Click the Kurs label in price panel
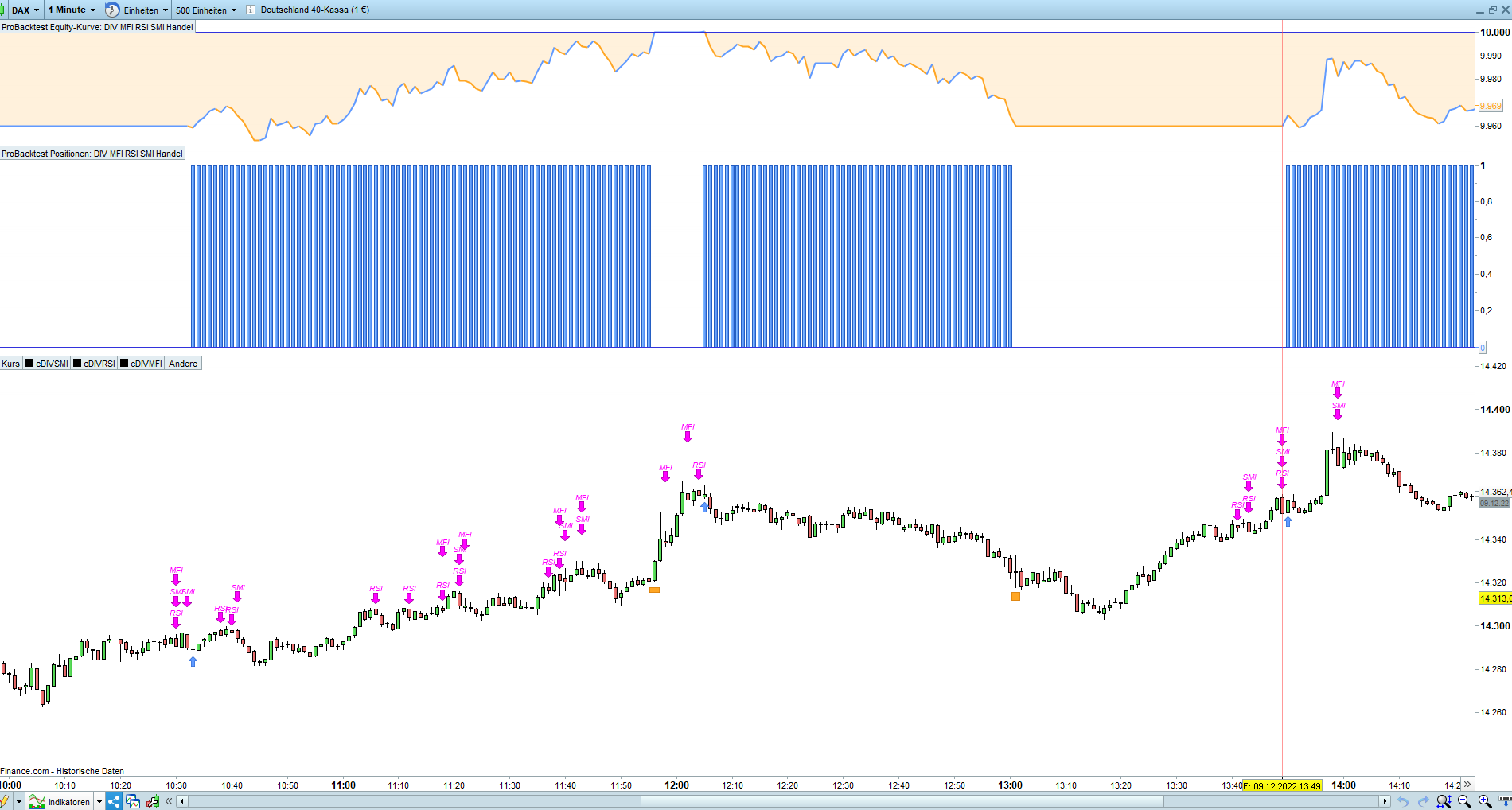The height and width of the screenshot is (810, 1512). pos(11,364)
